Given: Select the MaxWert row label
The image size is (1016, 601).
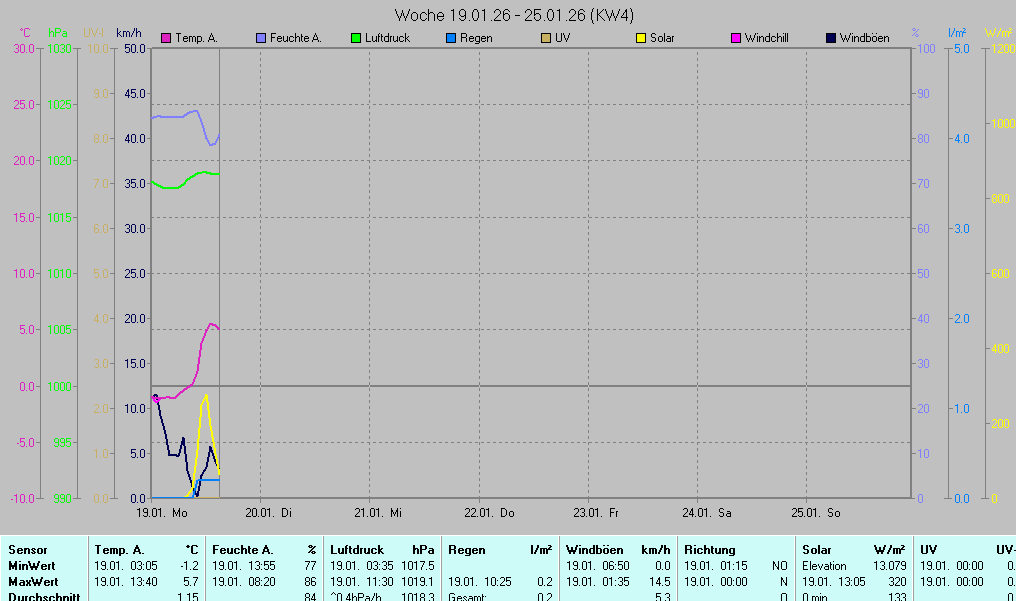Looking at the screenshot, I should point(33,581).
